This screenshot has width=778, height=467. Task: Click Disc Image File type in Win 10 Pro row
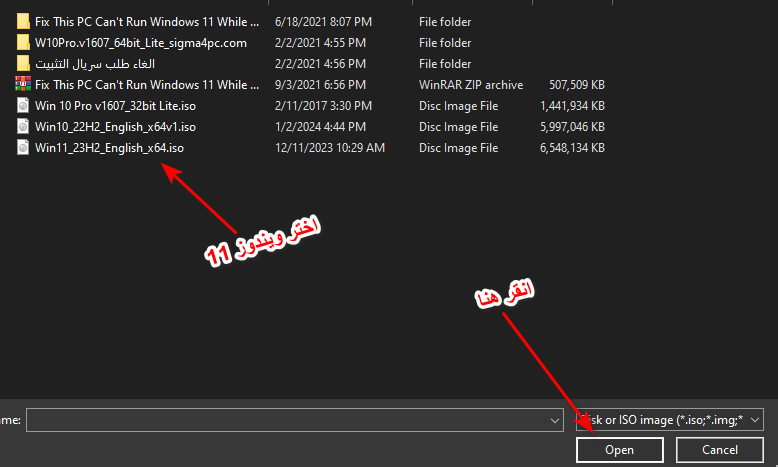[x=458, y=106]
